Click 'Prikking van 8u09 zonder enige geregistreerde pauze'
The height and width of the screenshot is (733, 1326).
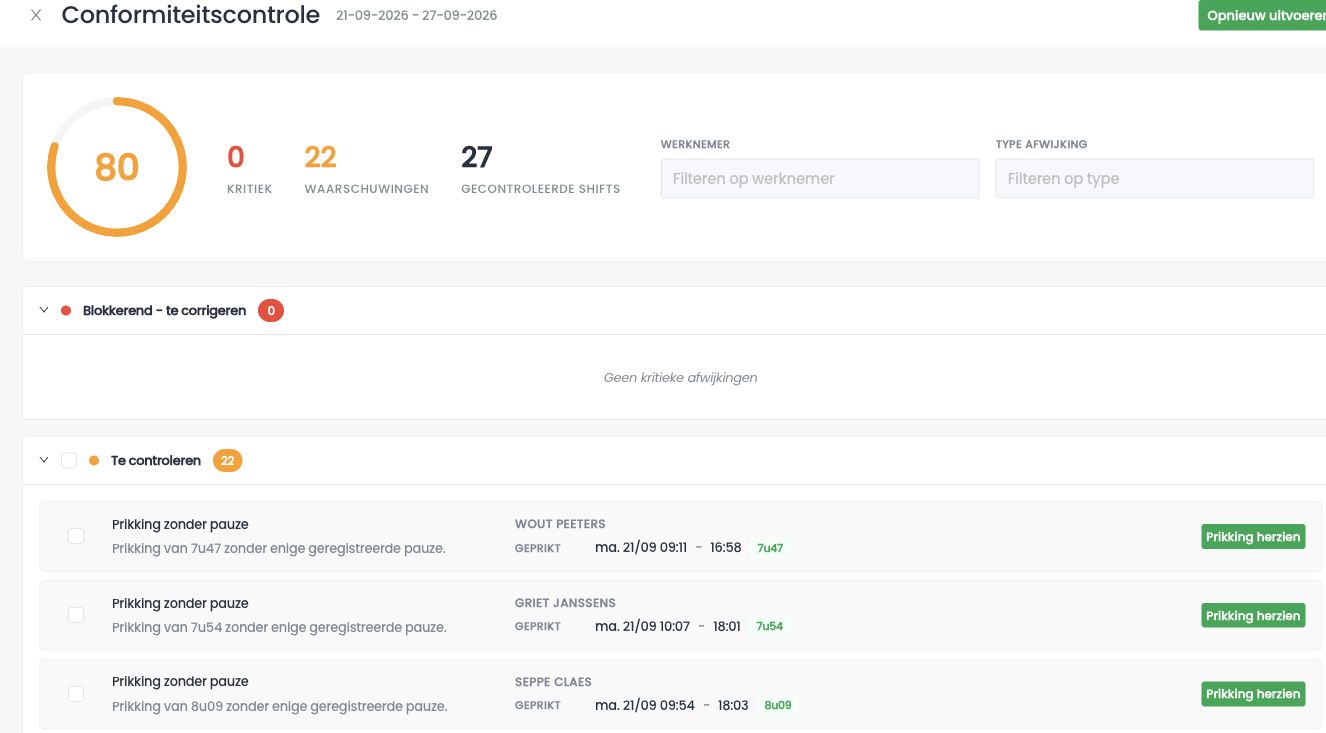coord(280,706)
